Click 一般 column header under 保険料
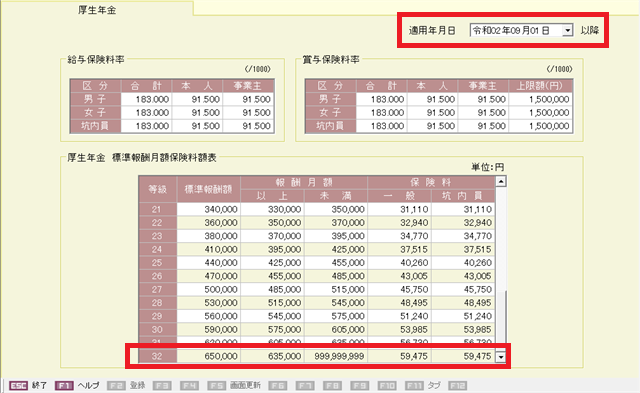640x393 pixels. (x=400, y=196)
